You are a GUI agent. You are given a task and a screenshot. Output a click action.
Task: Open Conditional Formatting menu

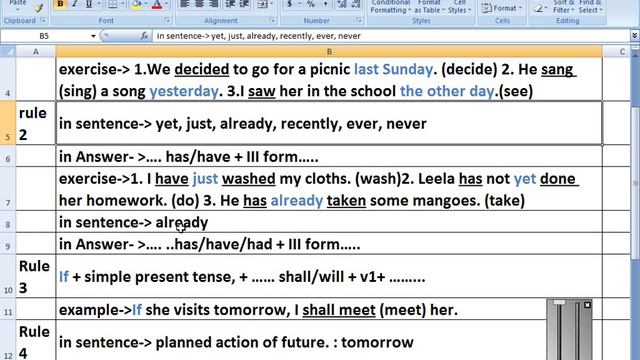390,7
